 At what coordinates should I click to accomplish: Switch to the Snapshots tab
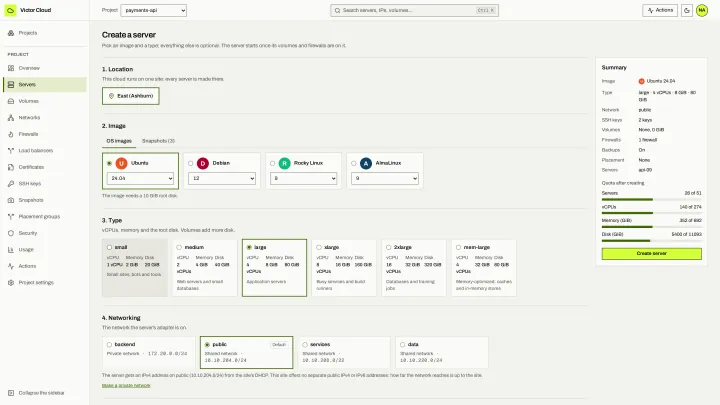click(158, 141)
